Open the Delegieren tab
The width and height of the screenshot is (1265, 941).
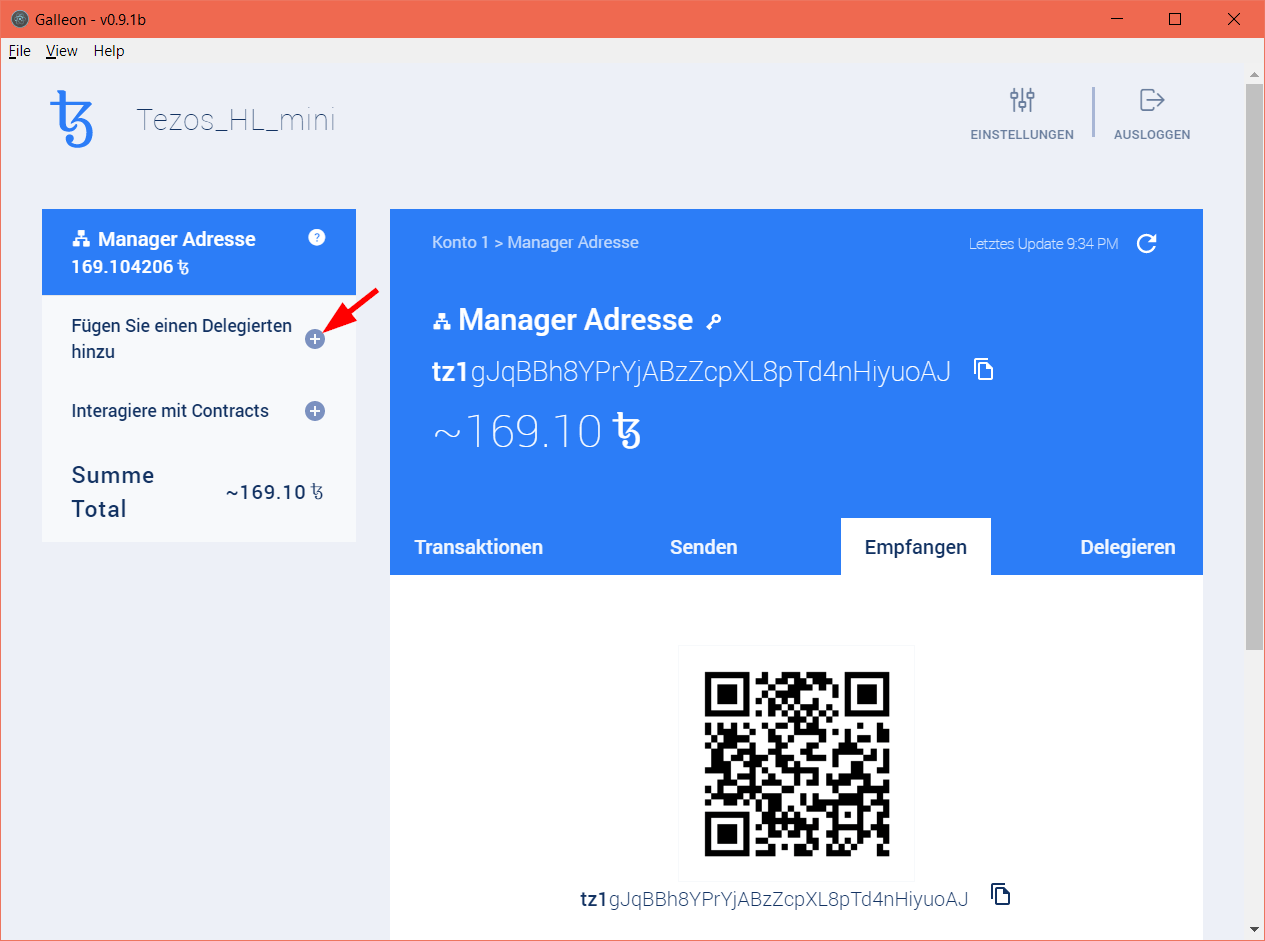coord(1128,547)
